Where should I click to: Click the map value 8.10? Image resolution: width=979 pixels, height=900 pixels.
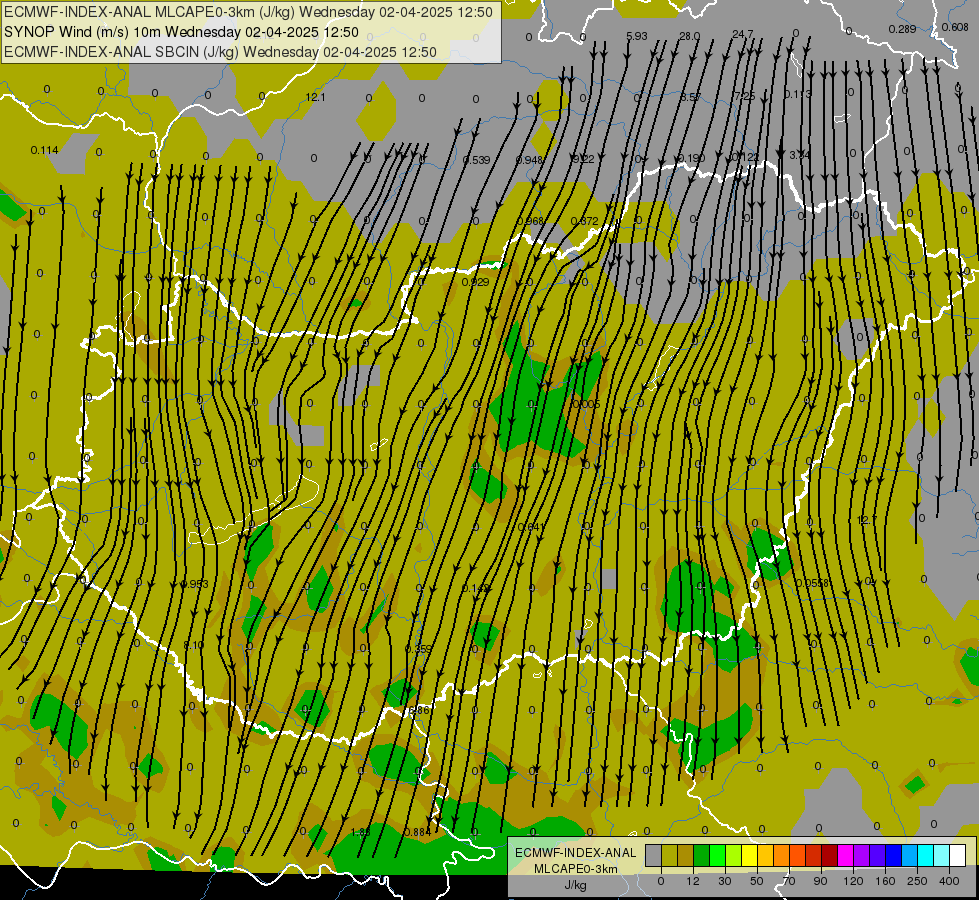pyautogui.click(x=194, y=645)
